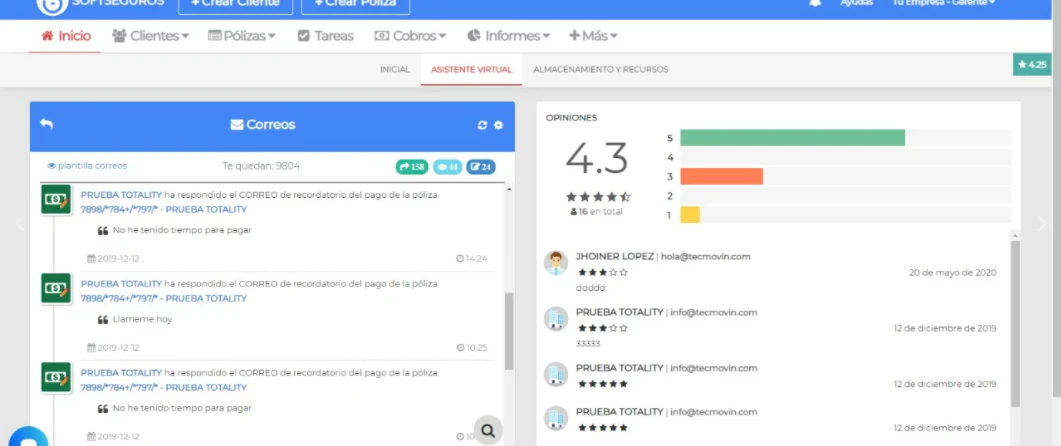Click the three-star rating of JHOINER LOPEZ
This screenshot has height=446, width=1061.
(602, 273)
